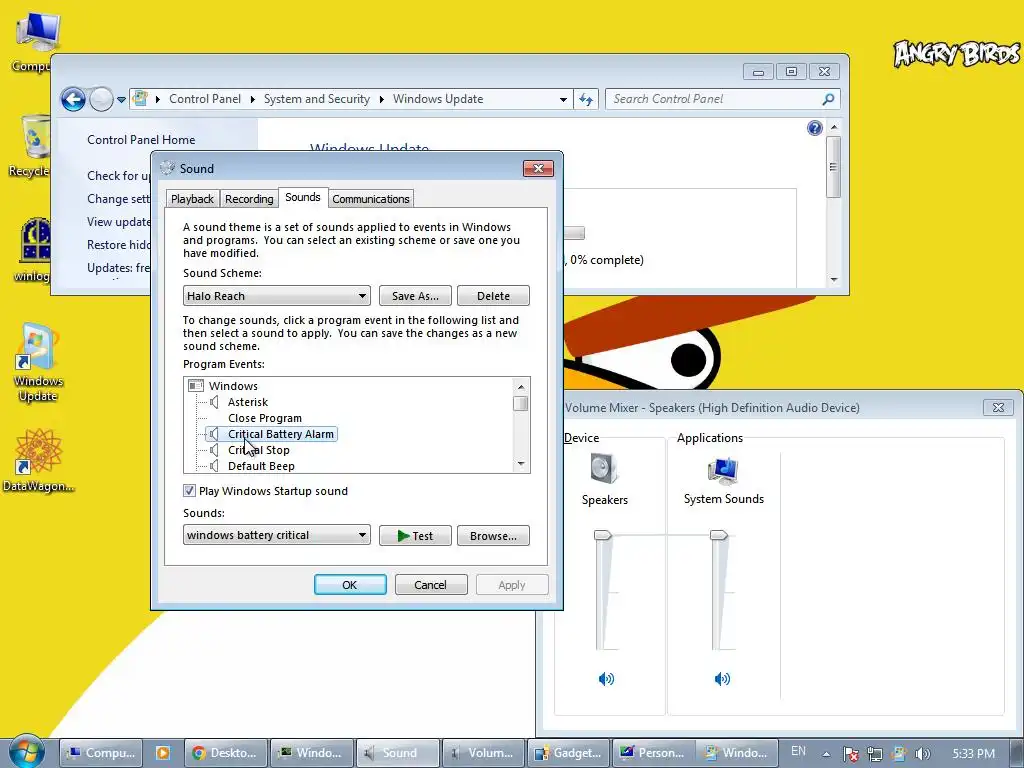This screenshot has height=768, width=1024.
Task: Click the EN language indicator on taskbar
Action: click(798, 752)
